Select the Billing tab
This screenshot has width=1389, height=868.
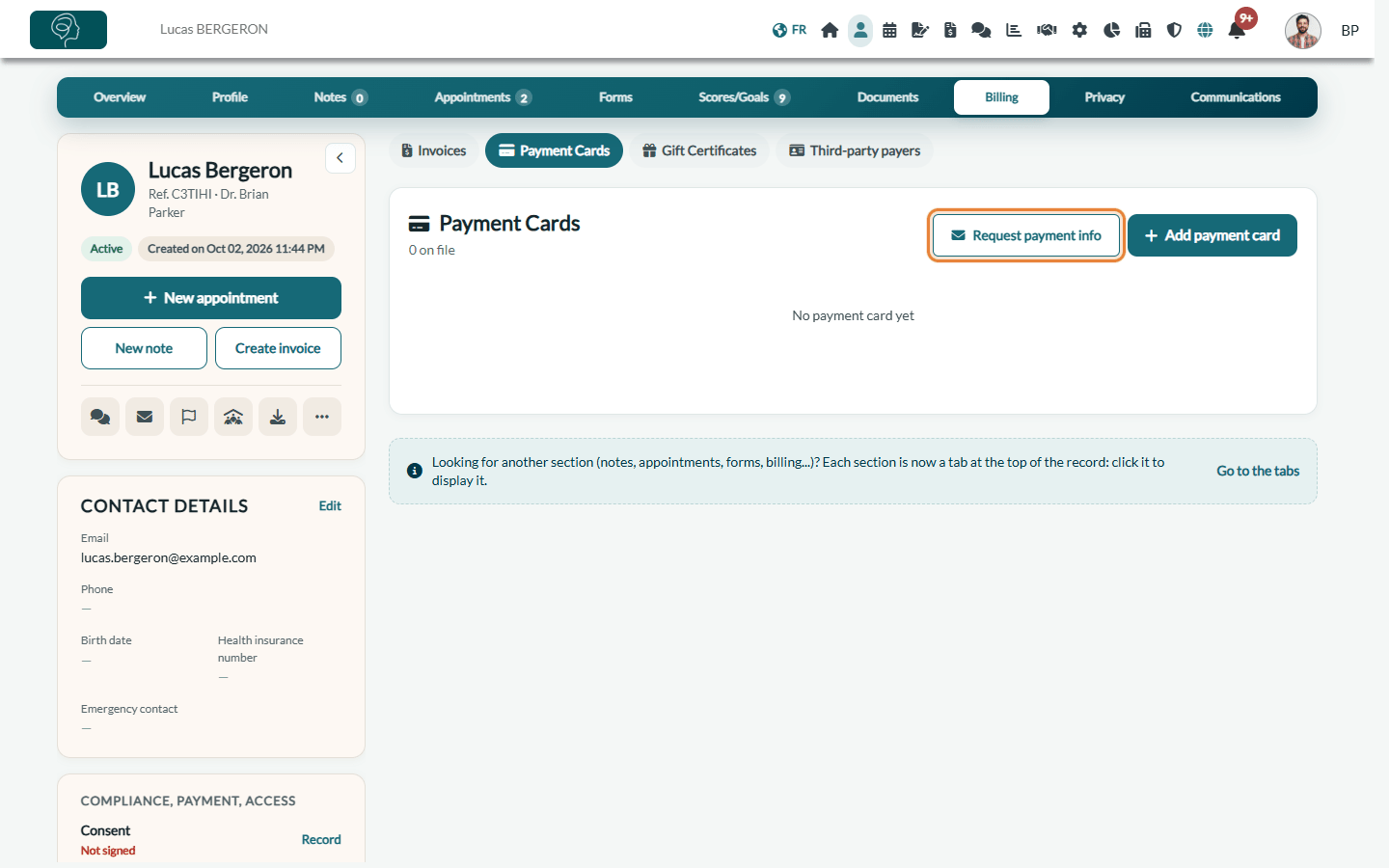(1001, 97)
